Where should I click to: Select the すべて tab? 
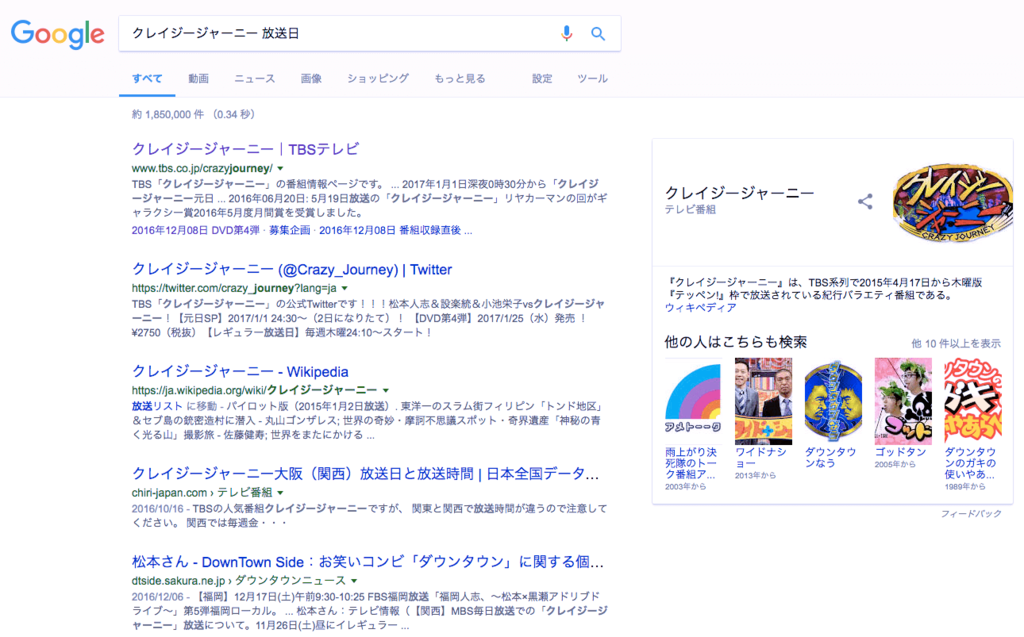point(147,78)
